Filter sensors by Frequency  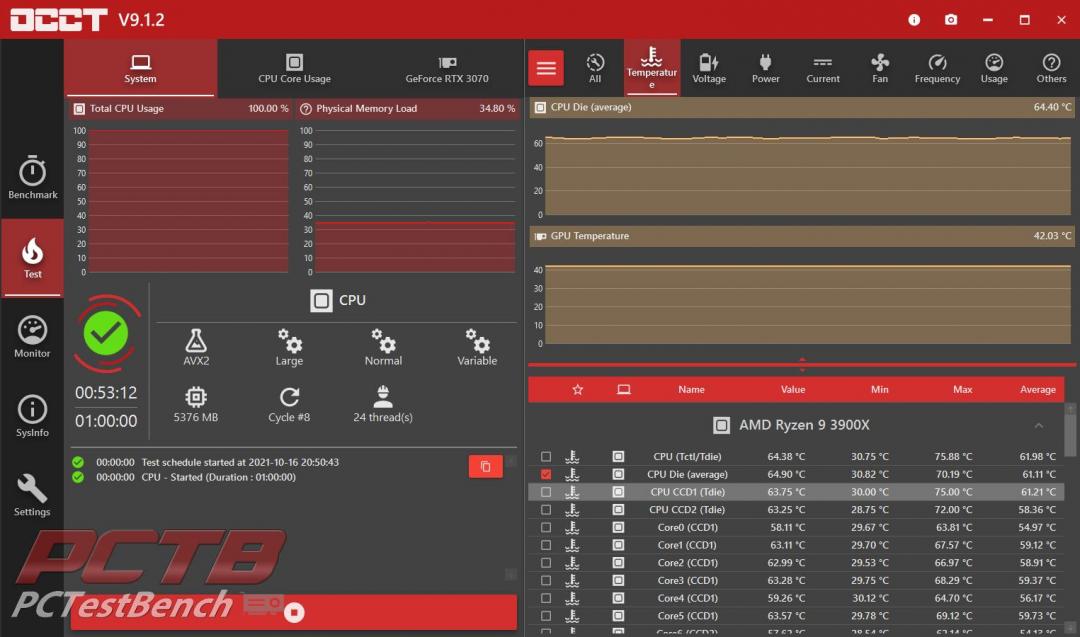[x=937, y=68]
